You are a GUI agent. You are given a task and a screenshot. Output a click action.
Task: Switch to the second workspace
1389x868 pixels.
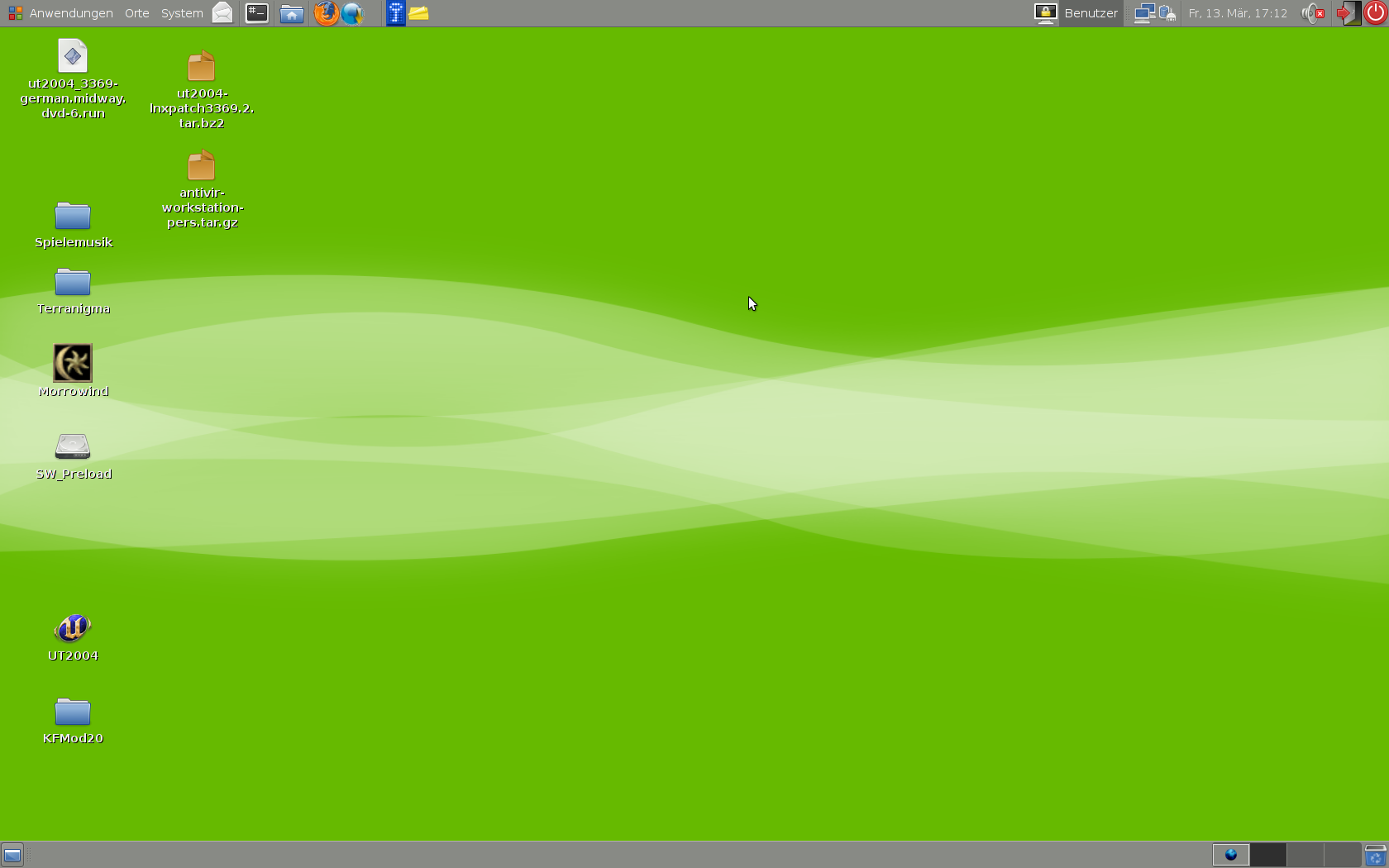coord(1267,855)
